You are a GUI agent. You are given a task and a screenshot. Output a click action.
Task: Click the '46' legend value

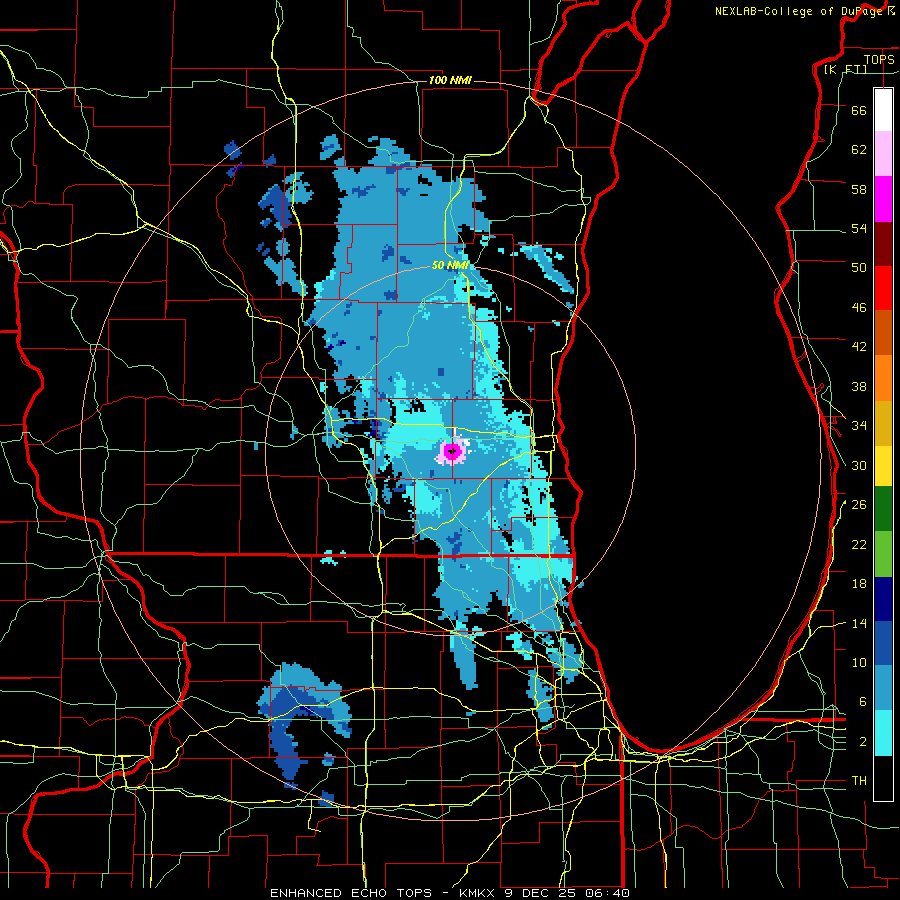(859, 308)
